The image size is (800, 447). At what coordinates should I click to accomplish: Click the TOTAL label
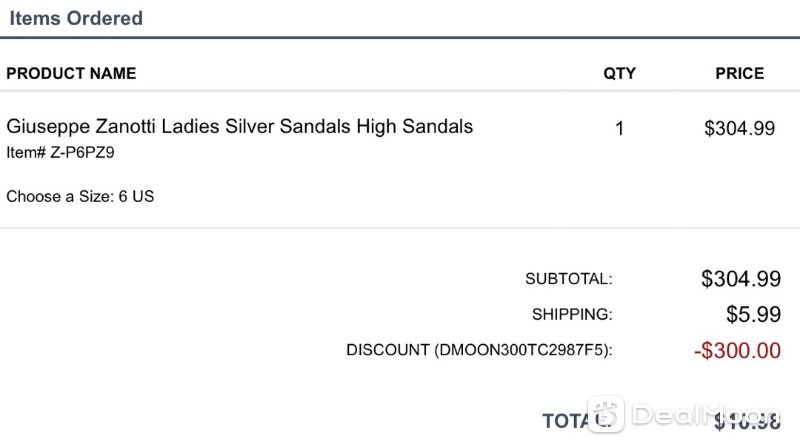pos(577,421)
